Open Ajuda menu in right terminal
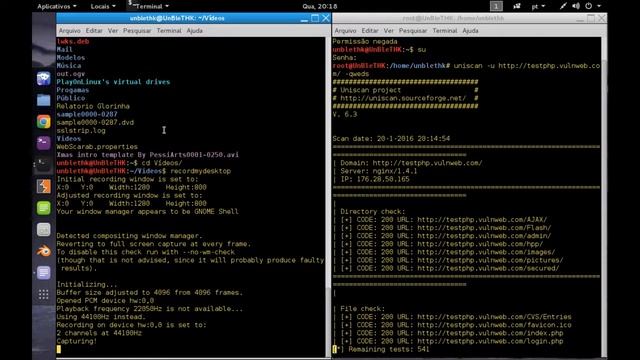 [x=470, y=31]
